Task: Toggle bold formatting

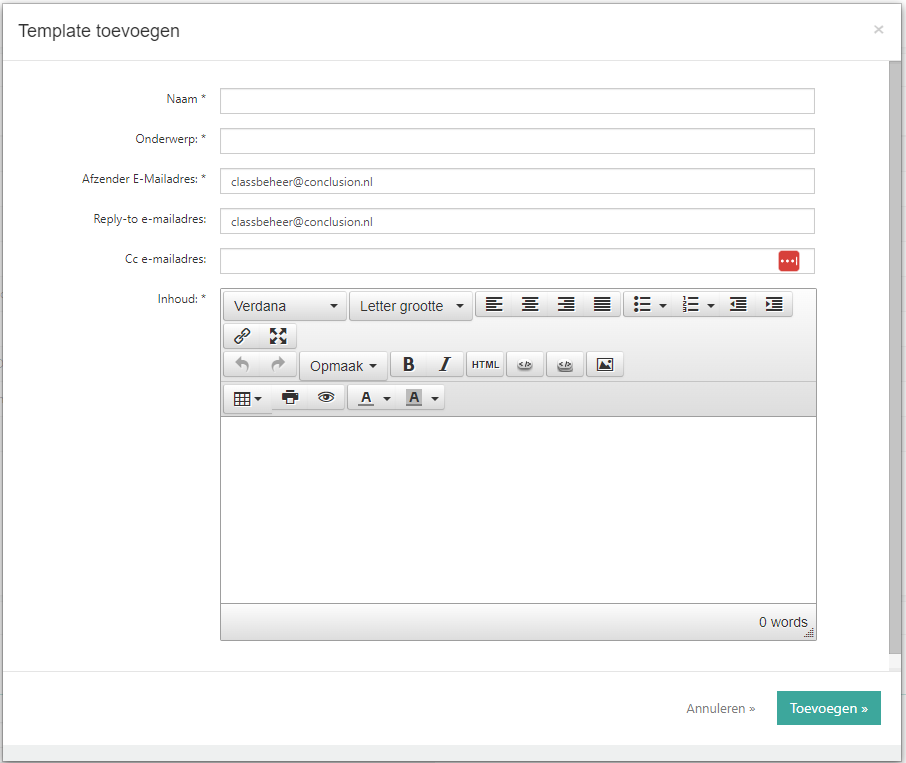Action: [x=408, y=365]
